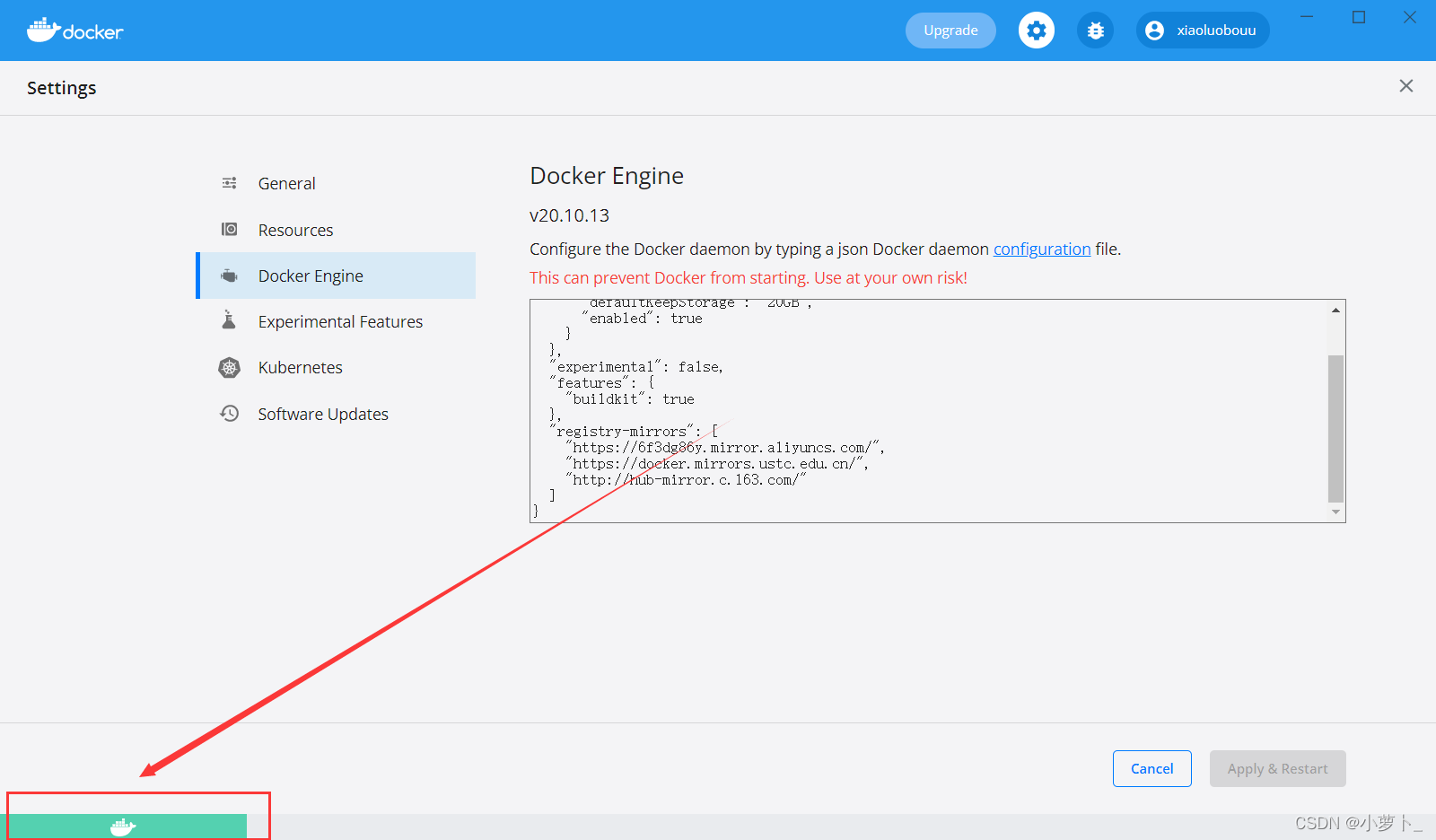Select the Resources icon in sidebar
1436x840 pixels.
(x=230, y=229)
